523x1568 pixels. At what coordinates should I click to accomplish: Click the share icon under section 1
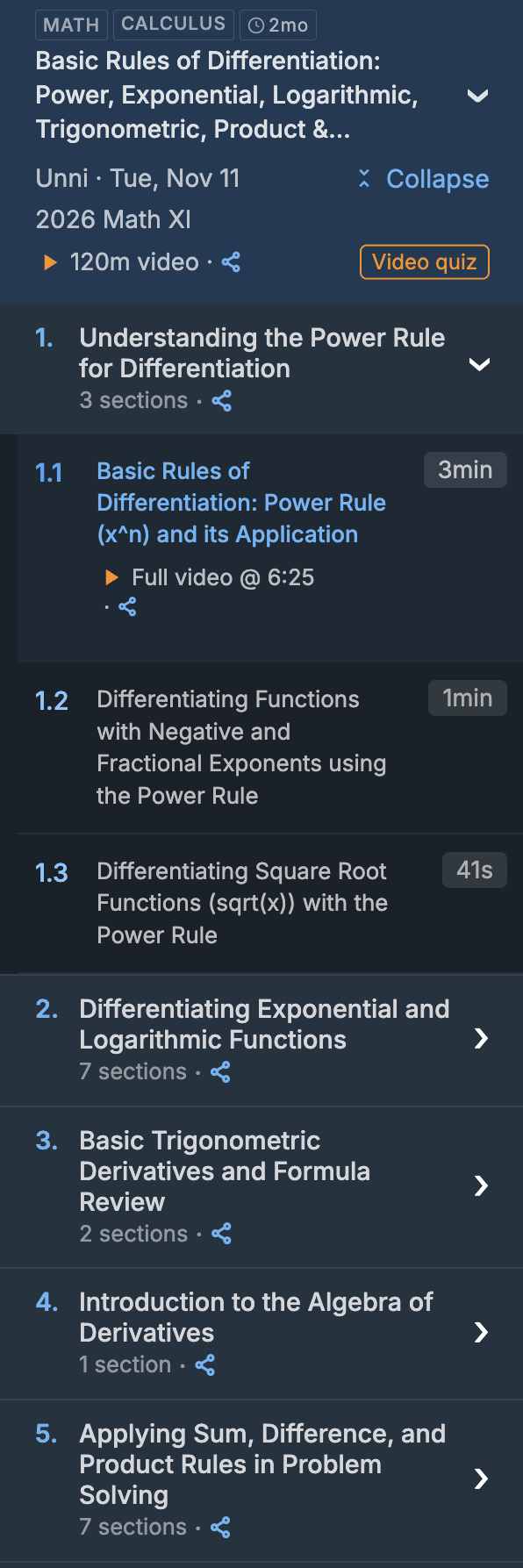(x=221, y=401)
